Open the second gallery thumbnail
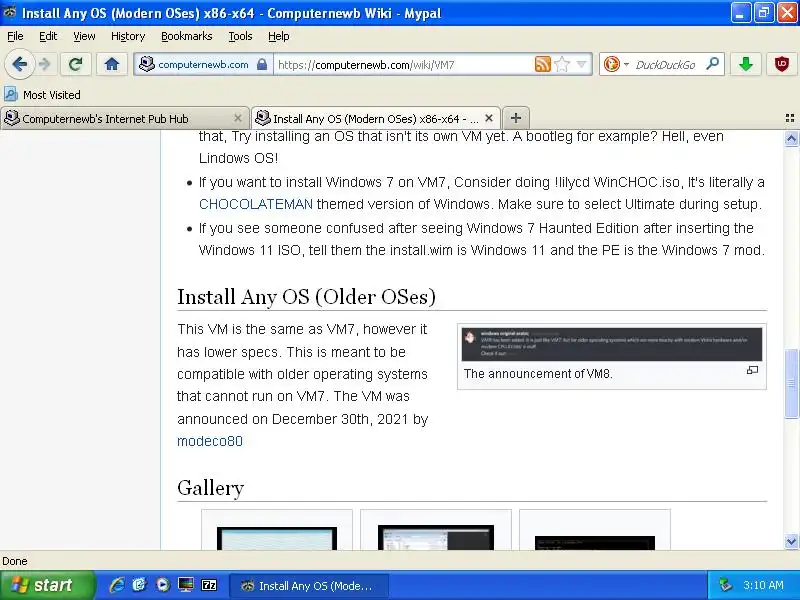 (x=436, y=537)
